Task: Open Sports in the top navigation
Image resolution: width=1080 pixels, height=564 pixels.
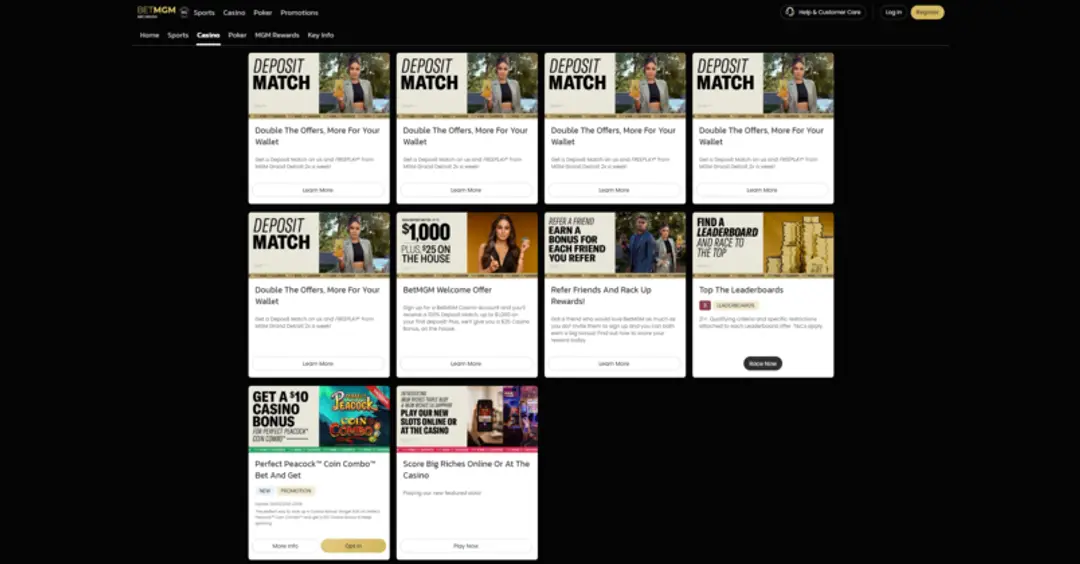Action: pyautogui.click(x=204, y=12)
